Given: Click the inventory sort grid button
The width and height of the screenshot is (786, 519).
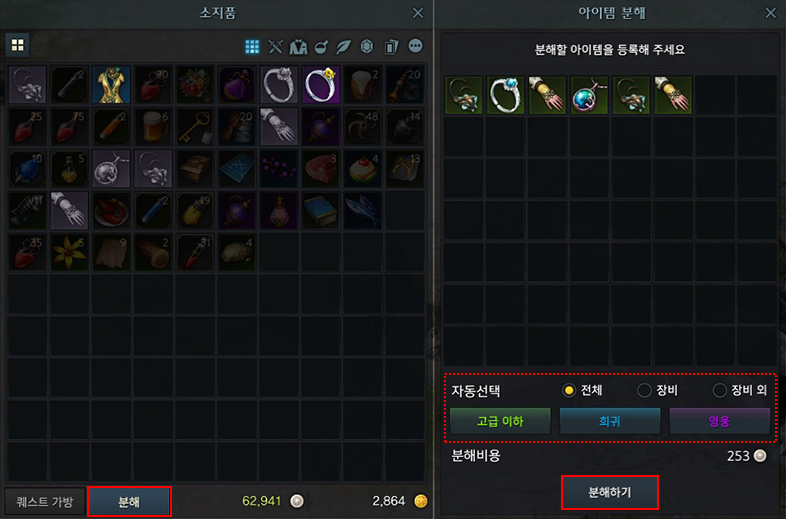Looking at the screenshot, I should click(x=18, y=45).
